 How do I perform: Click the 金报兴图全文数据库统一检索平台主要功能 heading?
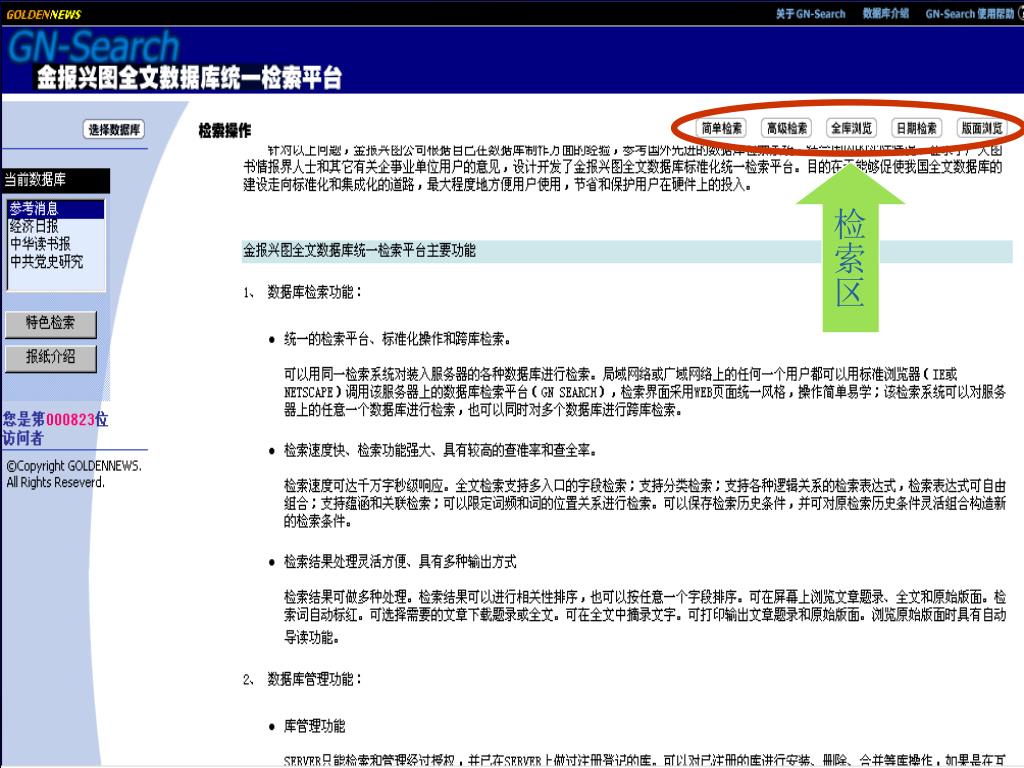click(359, 251)
